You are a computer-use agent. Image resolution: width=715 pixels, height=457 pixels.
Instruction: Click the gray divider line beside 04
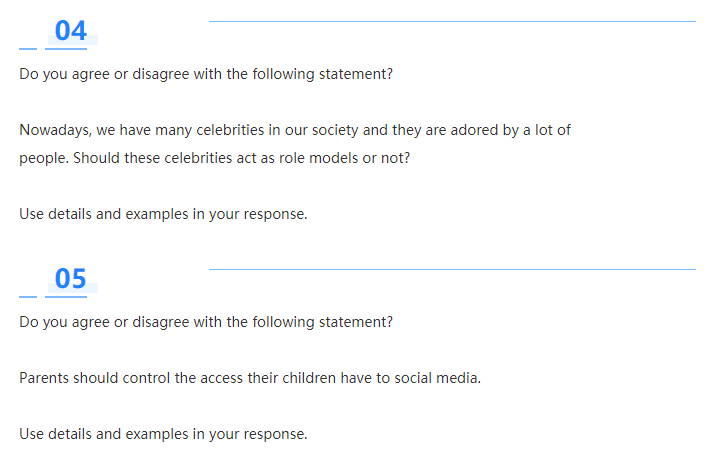(451, 21)
